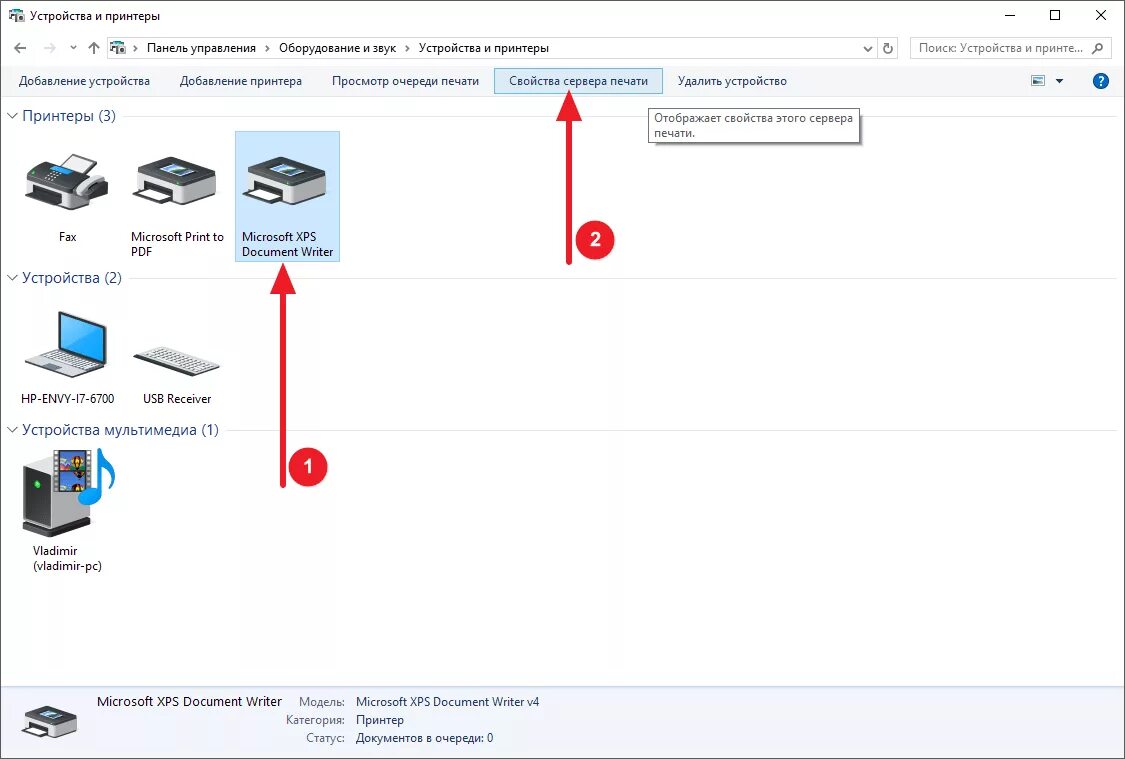Navigate to Панель управления breadcrumb
Screen dimensions: 1125x759
pos(201,48)
